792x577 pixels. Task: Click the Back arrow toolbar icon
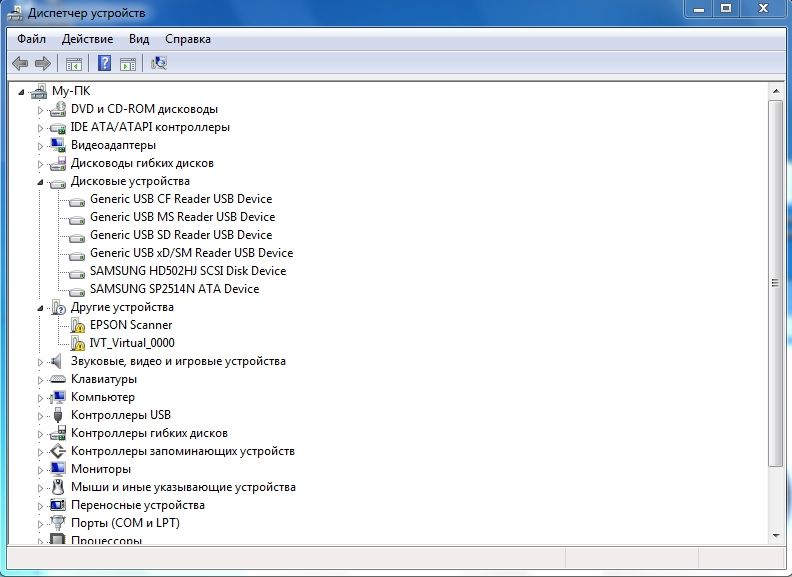20,64
